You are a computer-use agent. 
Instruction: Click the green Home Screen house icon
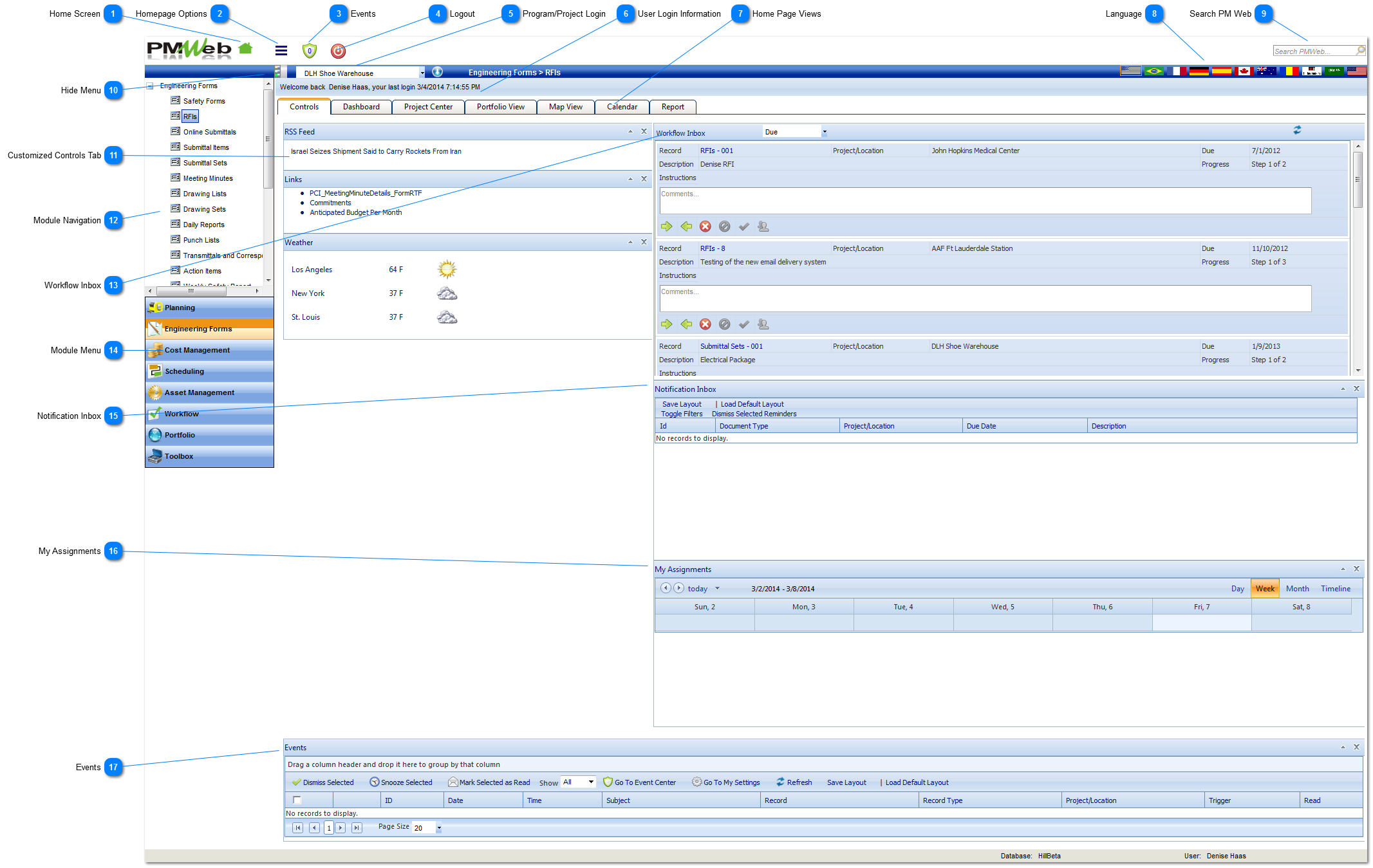coord(245,48)
